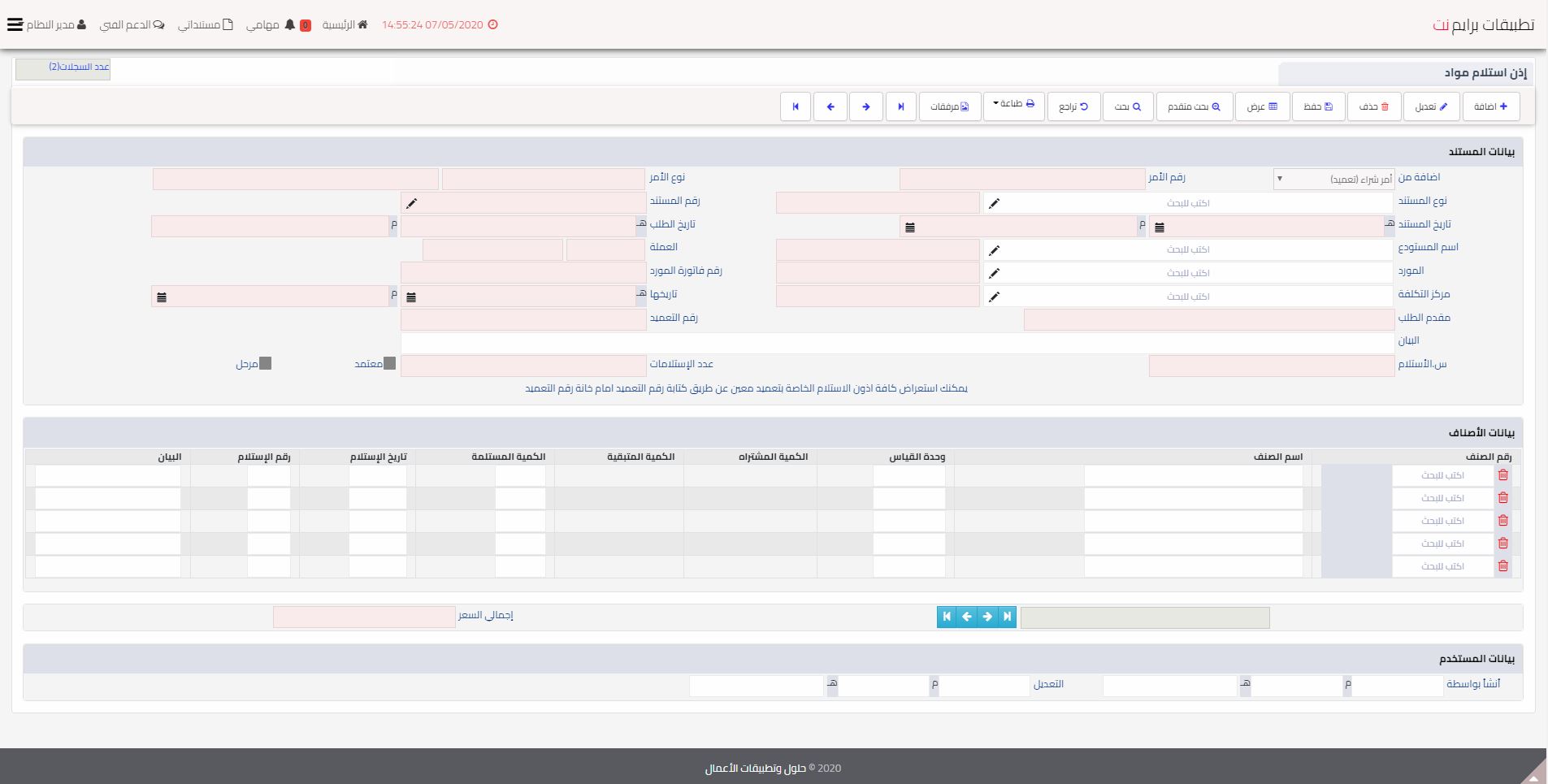This screenshot has width=1548, height=784.
Task: Go to الرئيسية home menu
Action: pos(345,24)
